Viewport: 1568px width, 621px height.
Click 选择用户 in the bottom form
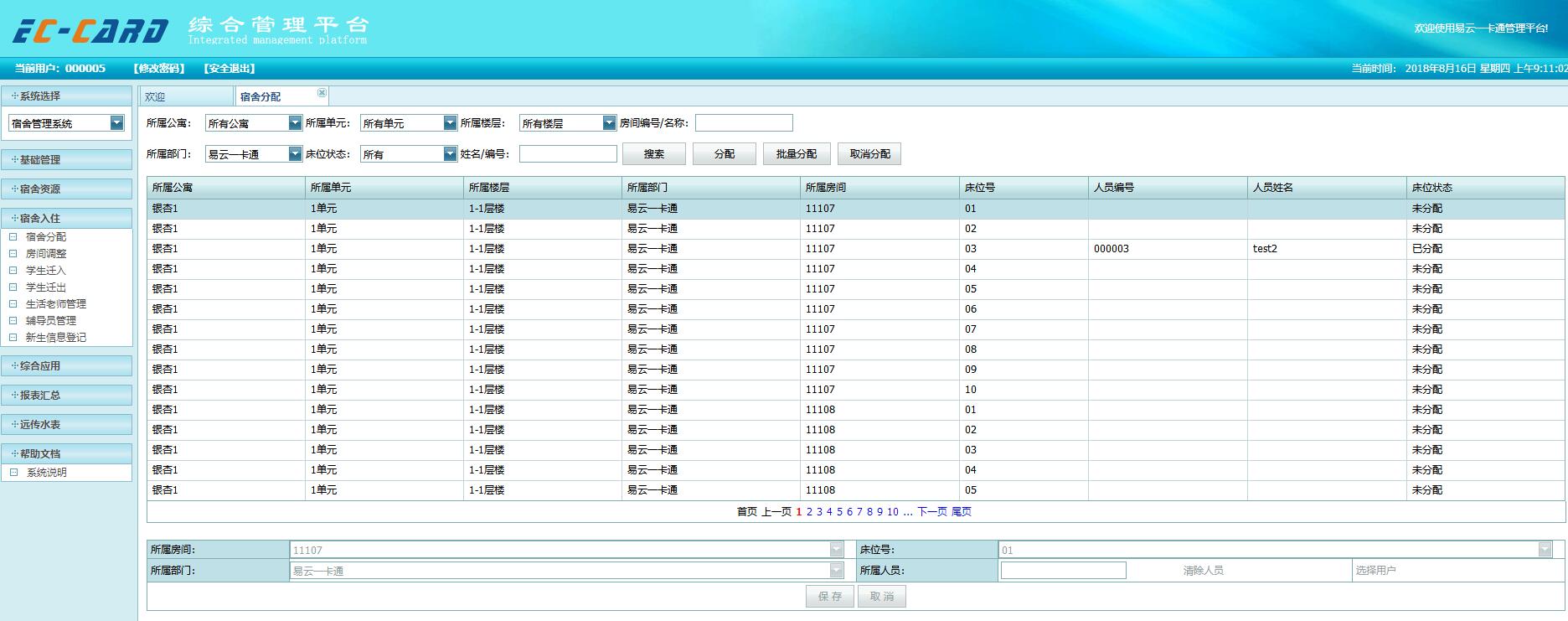pyautogui.click(x=1376, y=571)
